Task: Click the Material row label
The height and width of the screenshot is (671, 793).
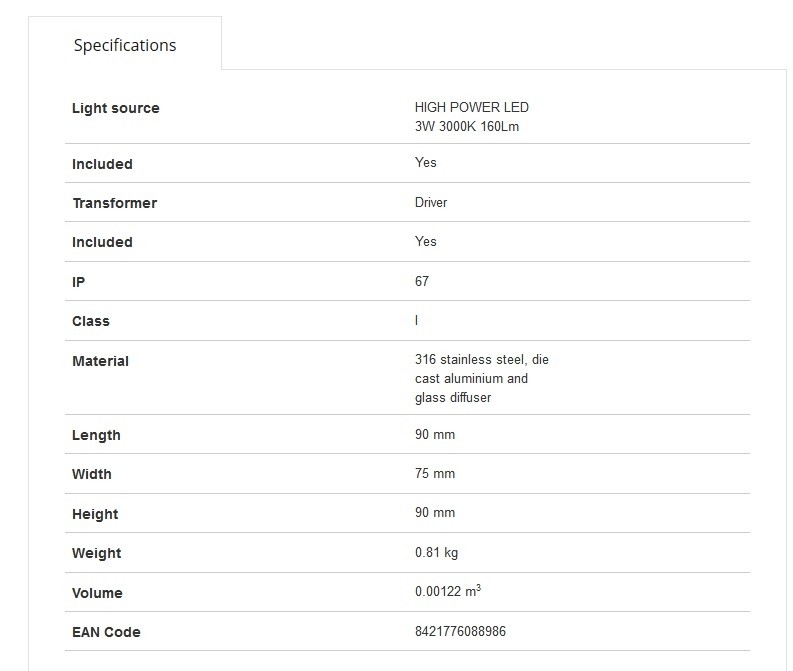Action: point(100,361)
